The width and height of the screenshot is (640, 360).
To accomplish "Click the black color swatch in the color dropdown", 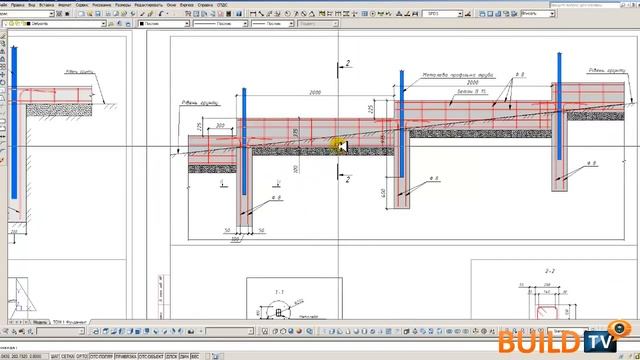I will (142, 24).
